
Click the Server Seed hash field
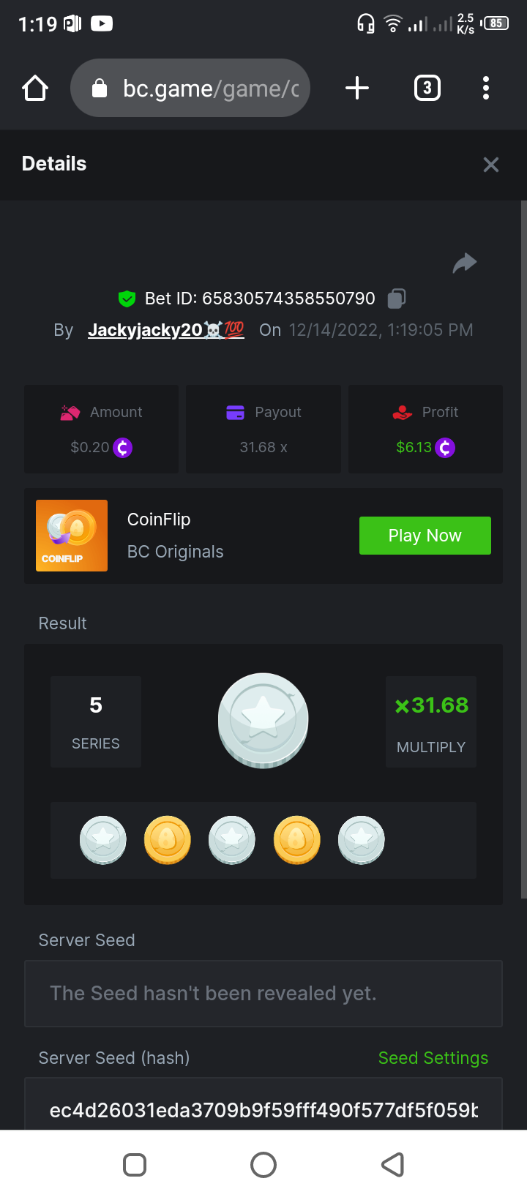point(263,1104)
